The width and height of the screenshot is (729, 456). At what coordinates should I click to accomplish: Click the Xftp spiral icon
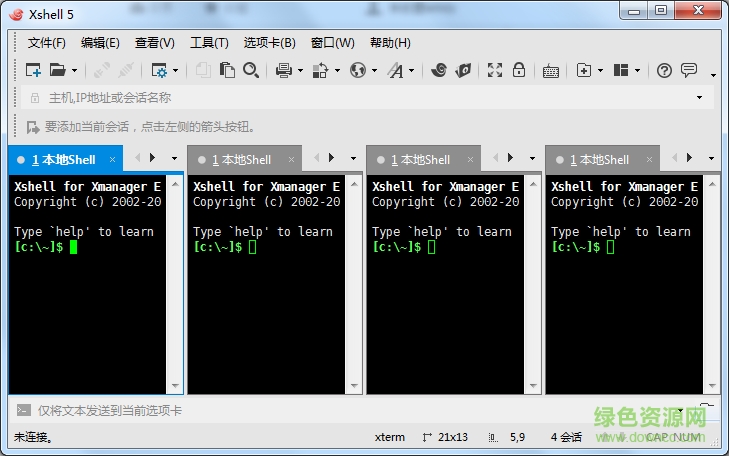439,70
